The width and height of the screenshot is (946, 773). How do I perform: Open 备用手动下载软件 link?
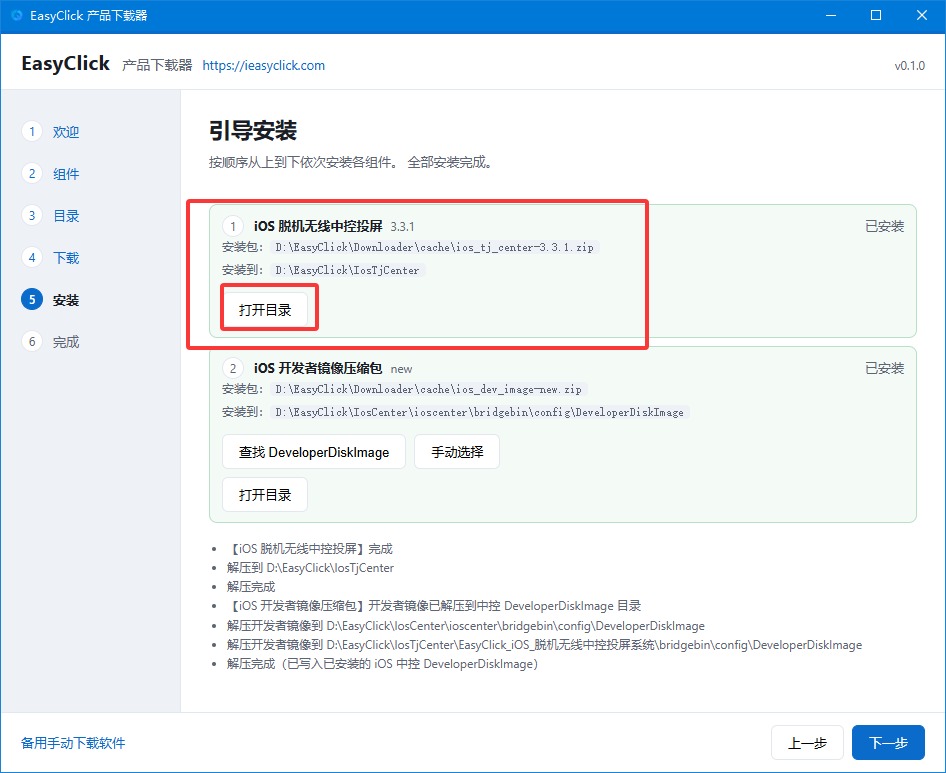tap(73, 743)
